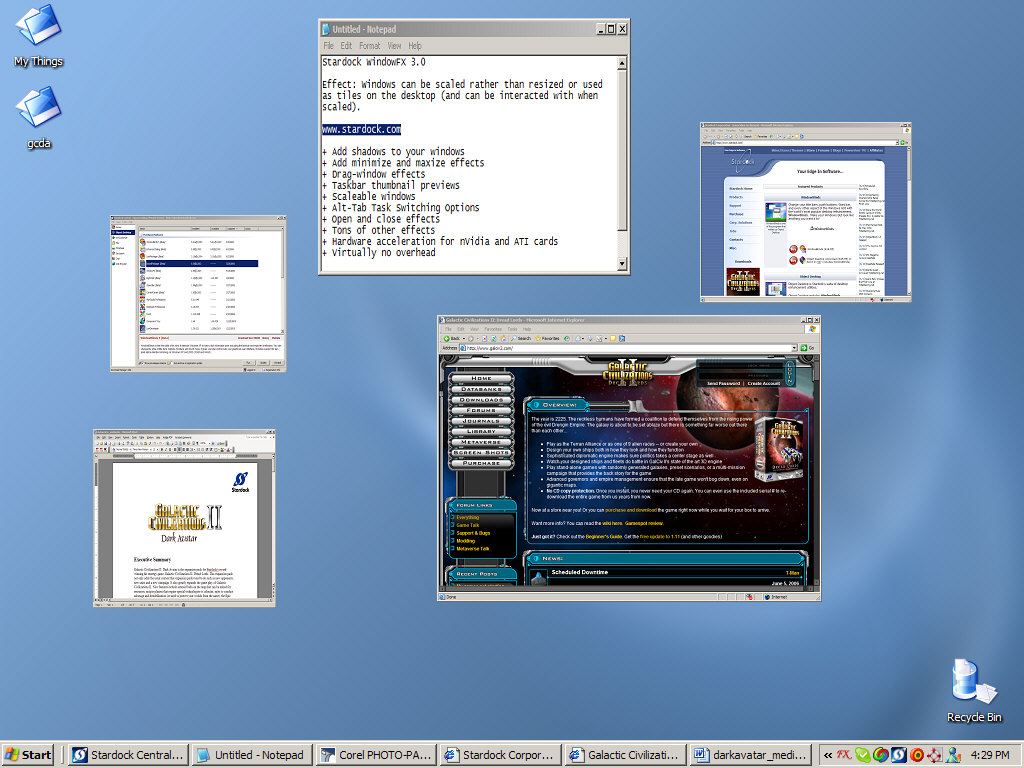This screenshot has height=768, width=1024.
Task: Open the Everything forum link
Action: (x=468, y=517)
